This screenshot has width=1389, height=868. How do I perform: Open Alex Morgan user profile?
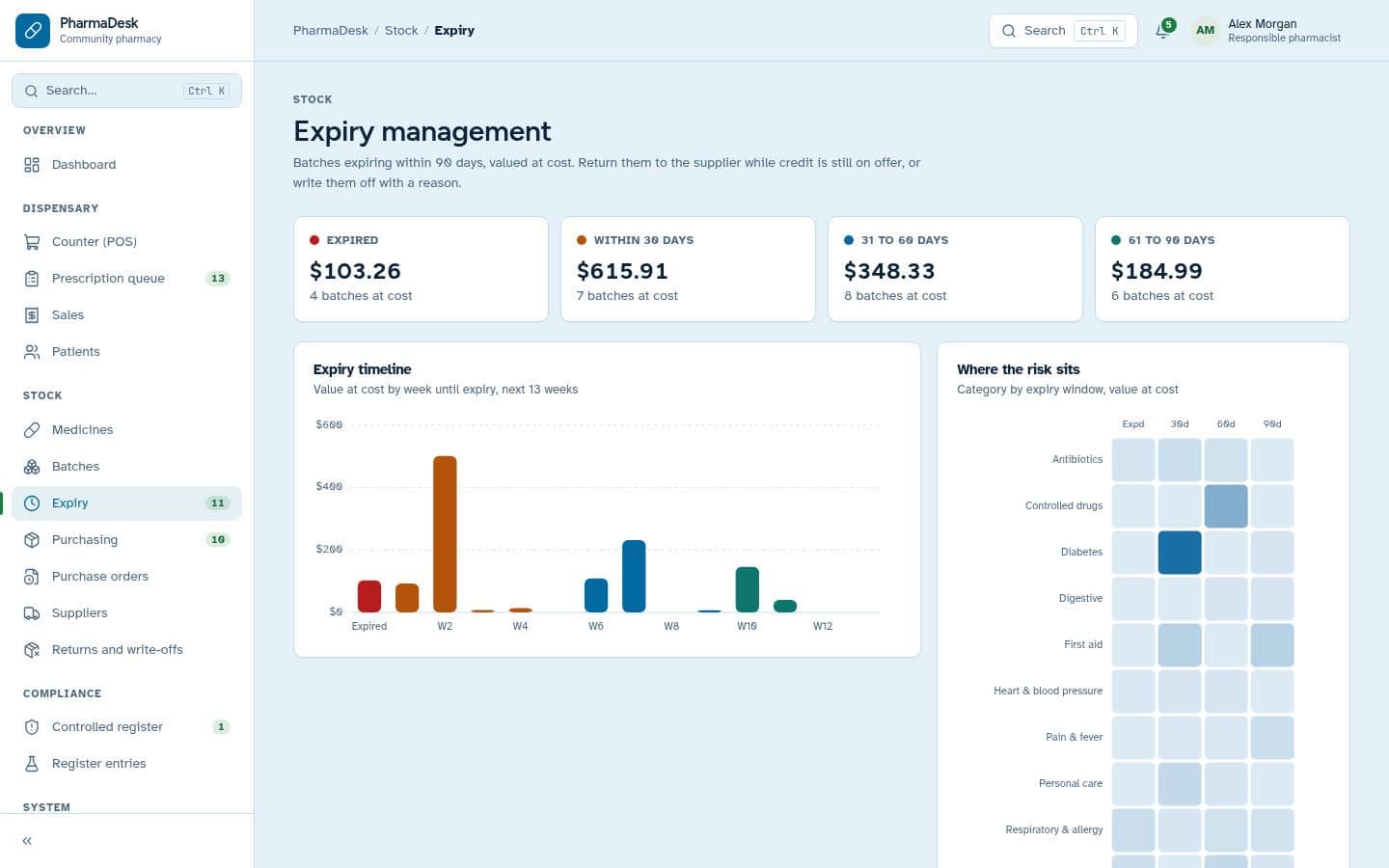click(1266, 31)
